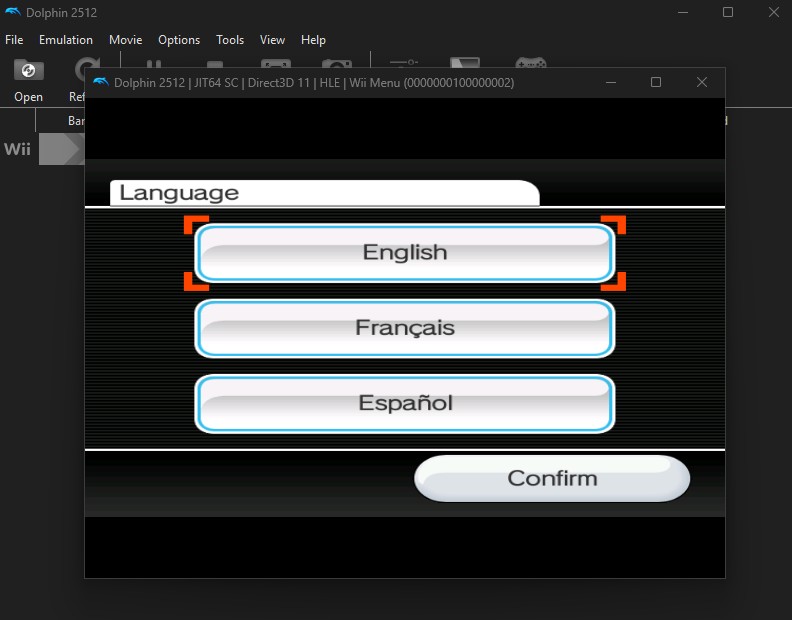Click the Open disc toolbar icon

[x=28, y=70]
